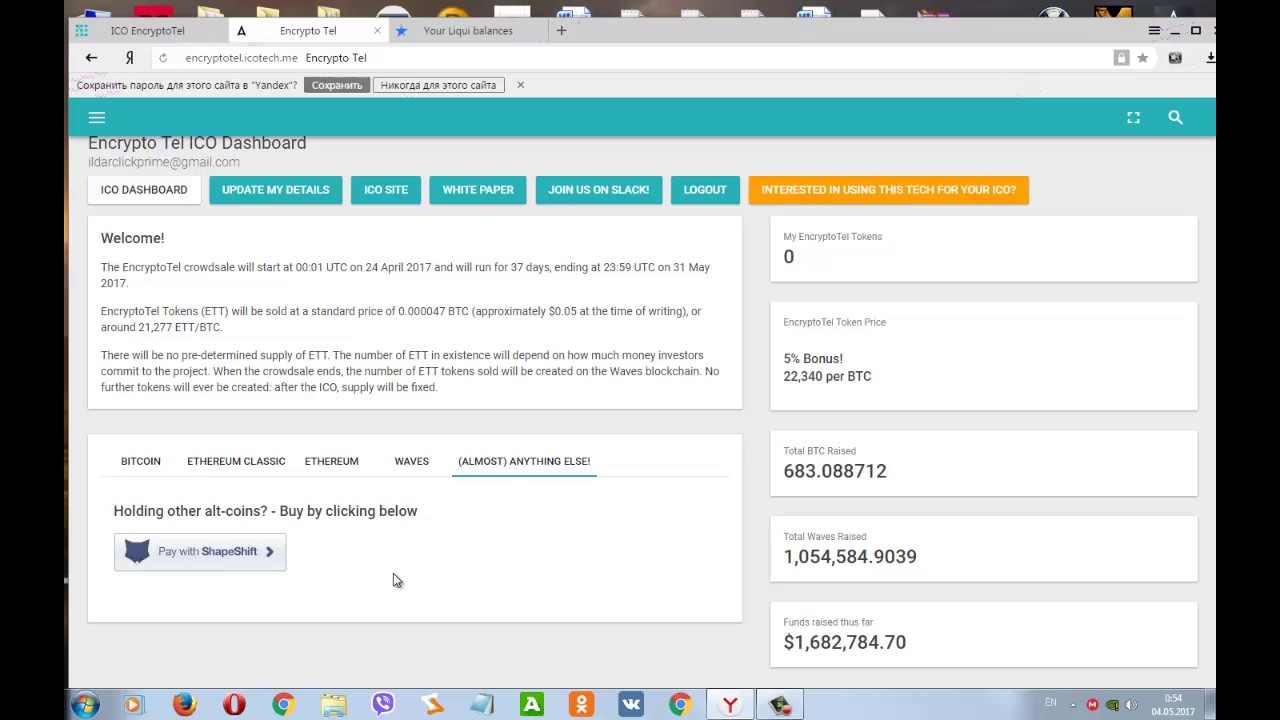Open media player icon in taskbar
Viewport: 1280px width, 720px height.
click(x=134, y=705)
